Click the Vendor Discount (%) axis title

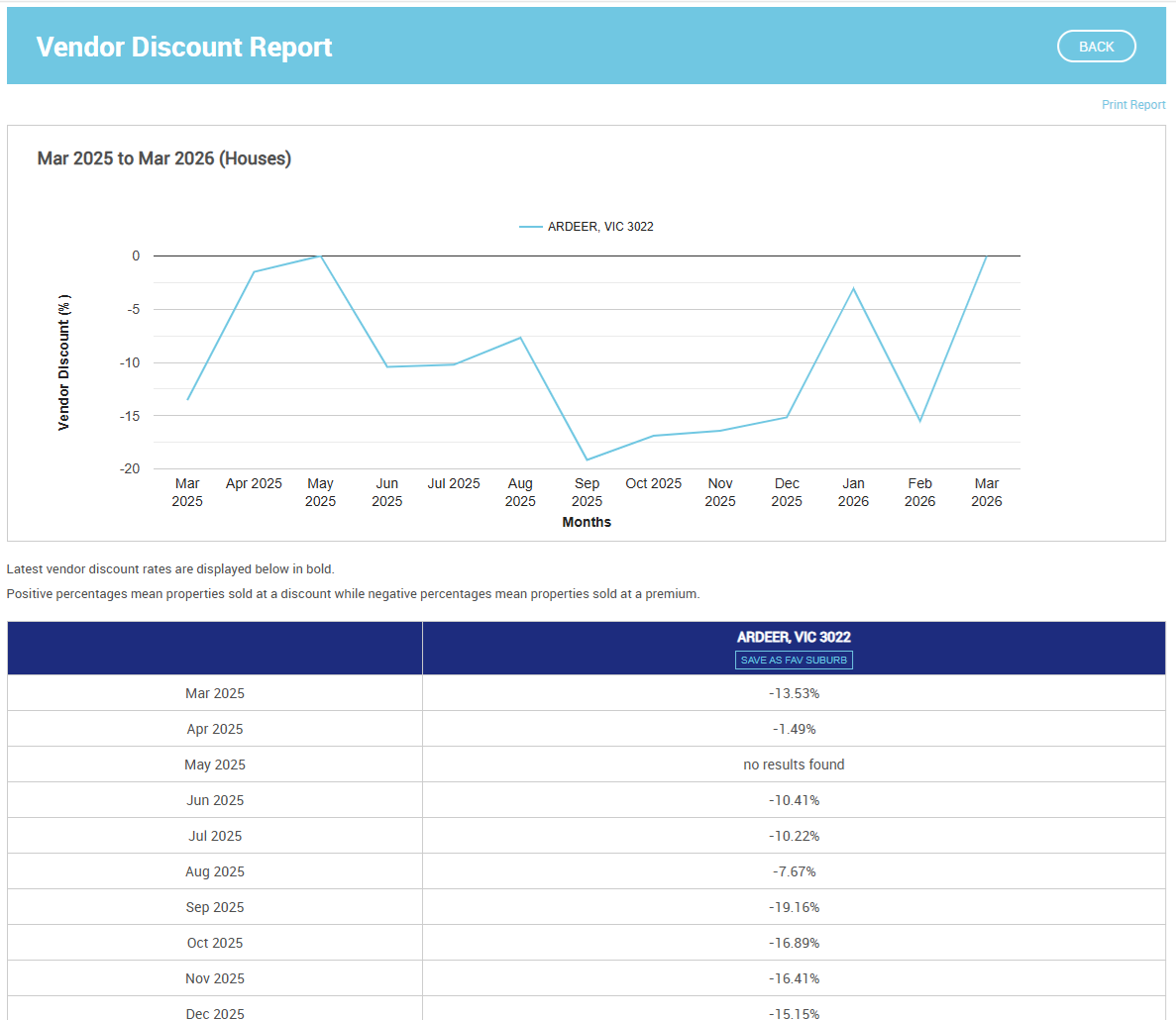(64, 362)
